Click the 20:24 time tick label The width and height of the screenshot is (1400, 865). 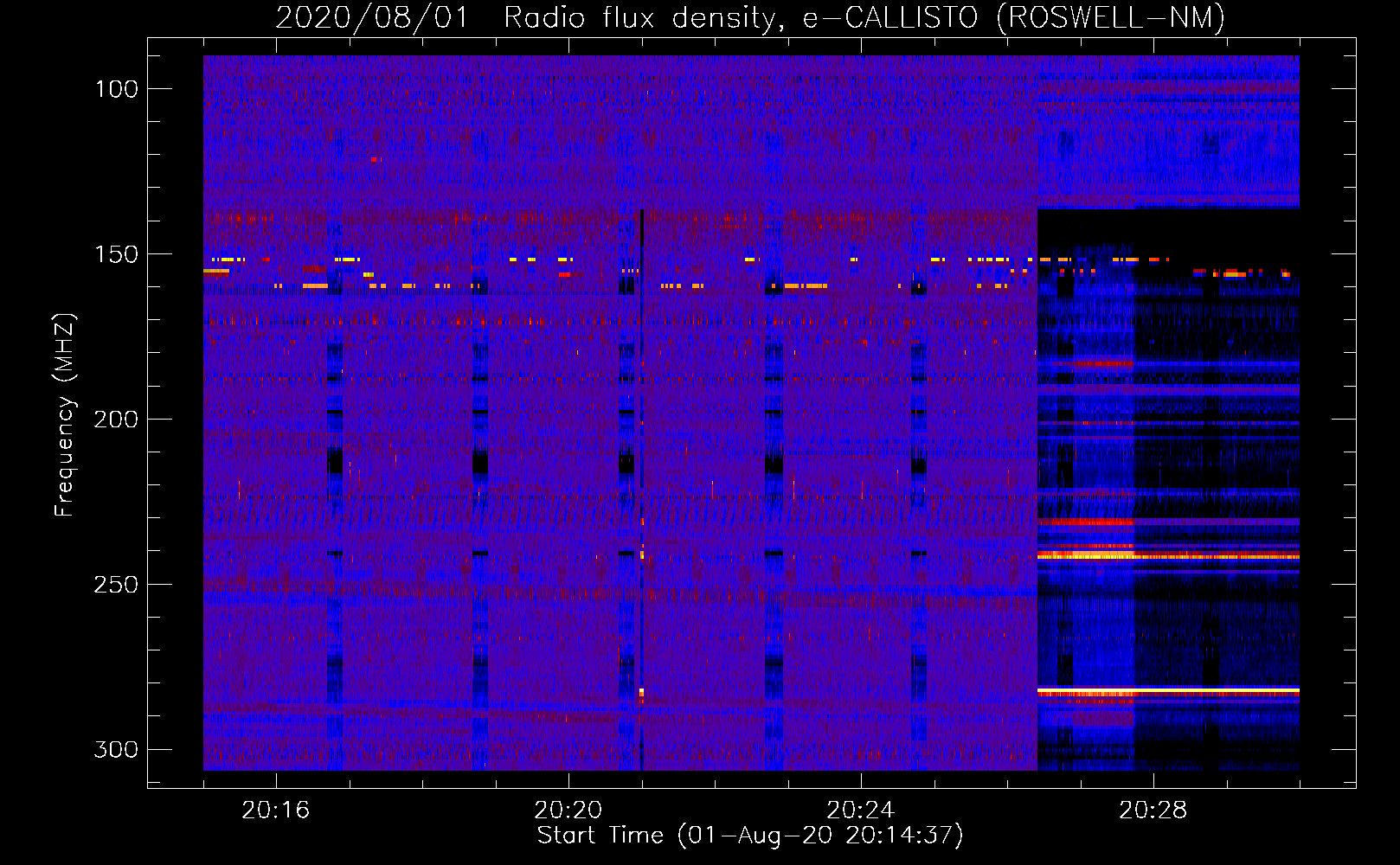coord(861,811)
